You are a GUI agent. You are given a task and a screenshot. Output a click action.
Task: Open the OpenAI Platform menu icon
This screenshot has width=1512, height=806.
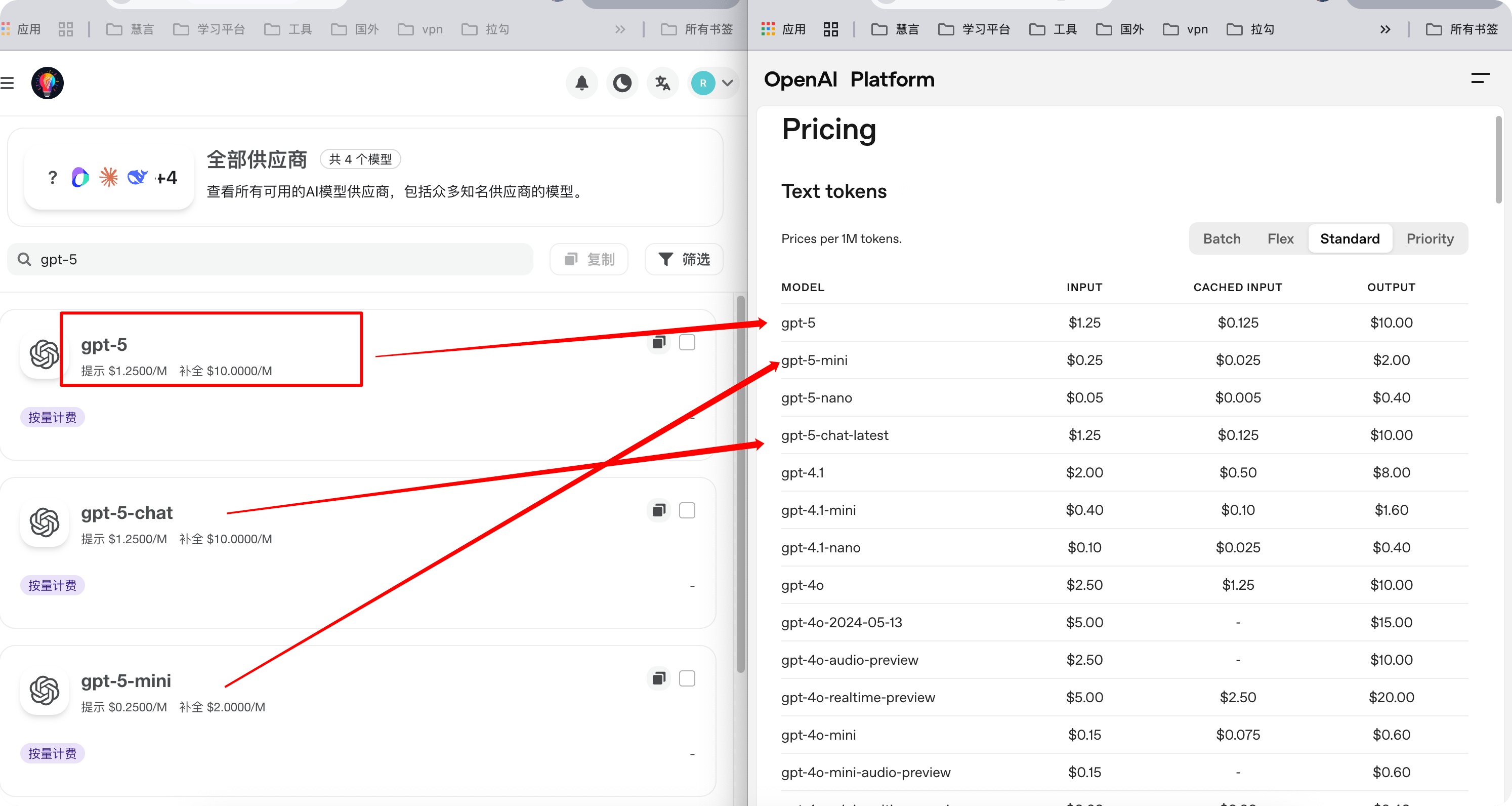tap(1480, 78)
